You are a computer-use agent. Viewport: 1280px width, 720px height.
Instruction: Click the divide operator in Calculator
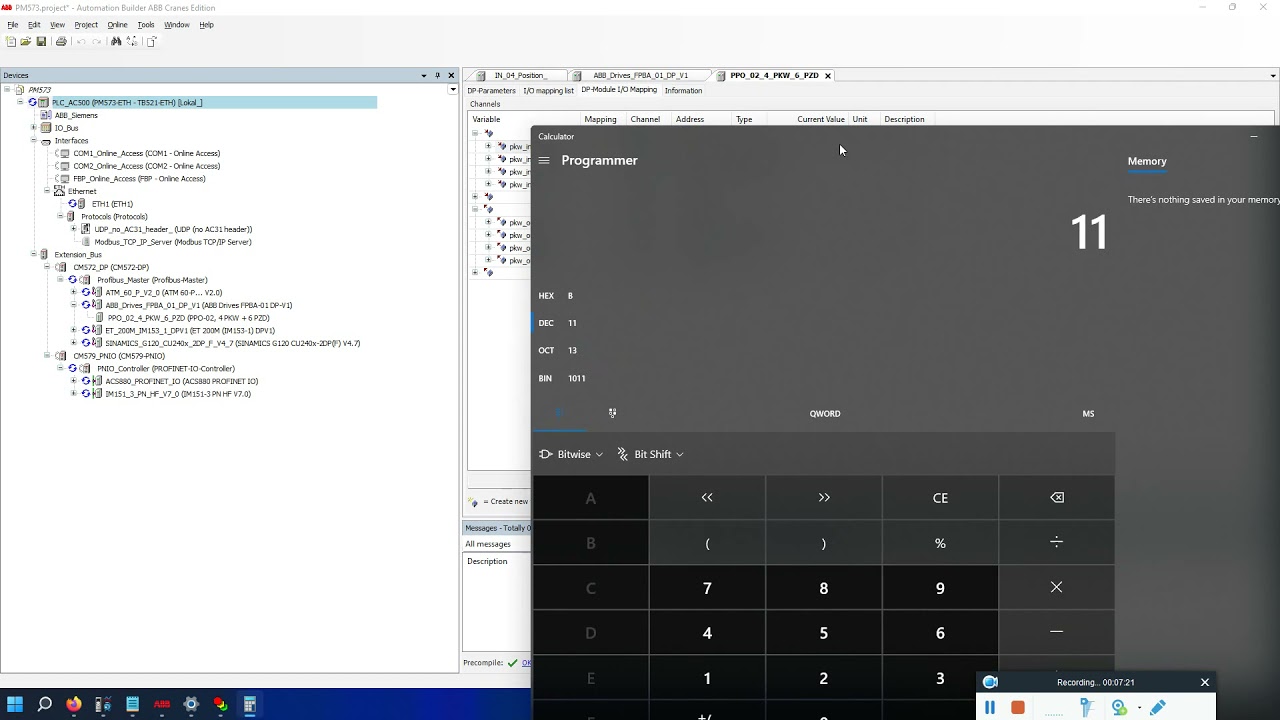point(1057,542)
